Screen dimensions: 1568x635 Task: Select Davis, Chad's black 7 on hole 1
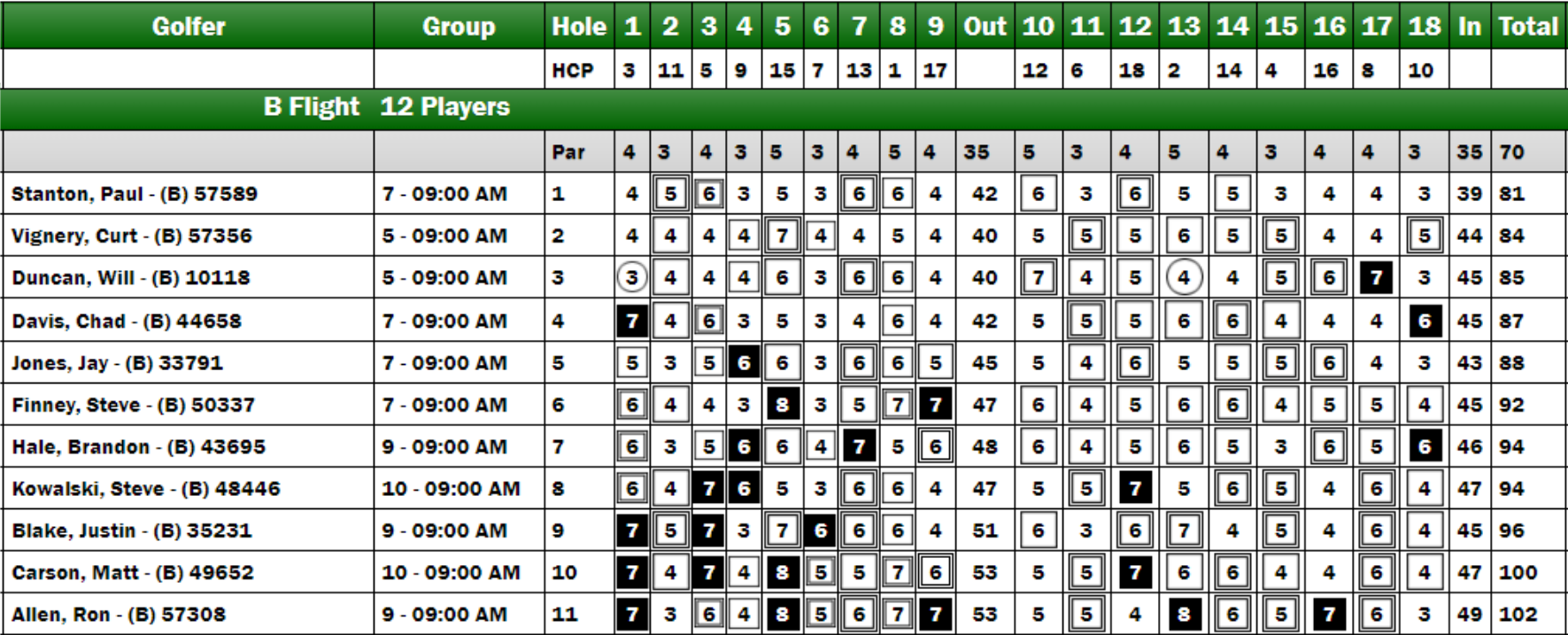point(631,321)
